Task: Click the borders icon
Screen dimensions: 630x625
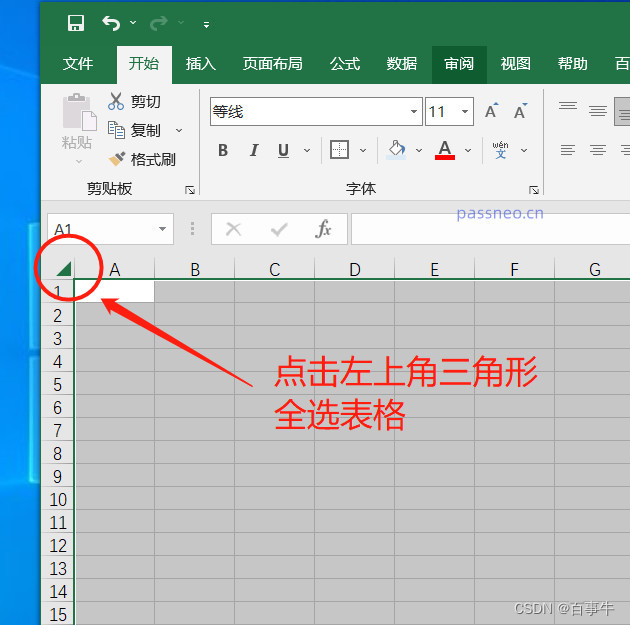Action: click(339, 150)
